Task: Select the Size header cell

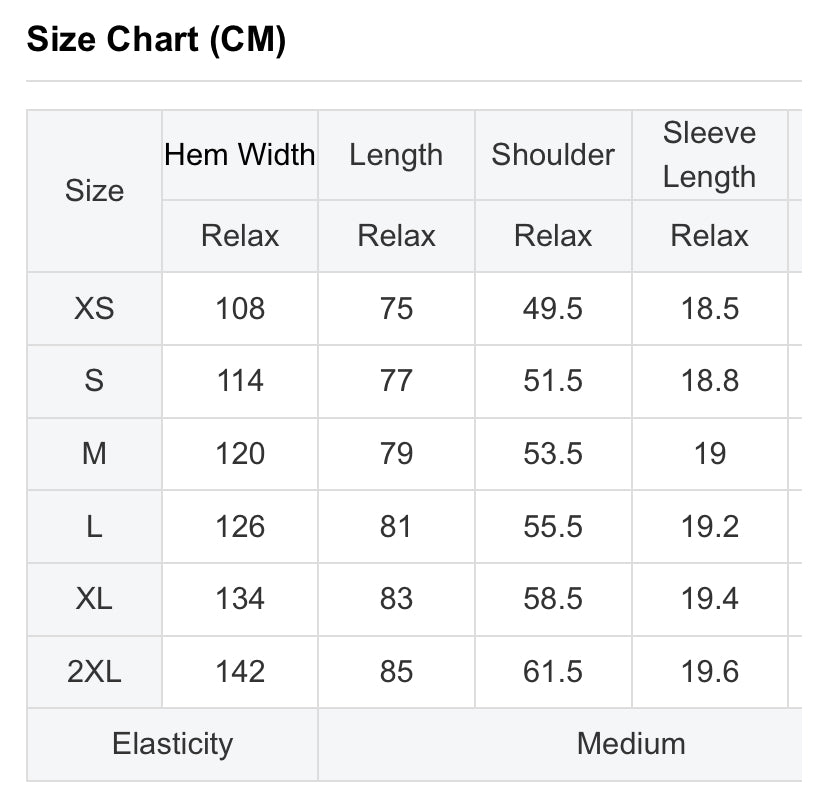Action: [x=95, y=191]
